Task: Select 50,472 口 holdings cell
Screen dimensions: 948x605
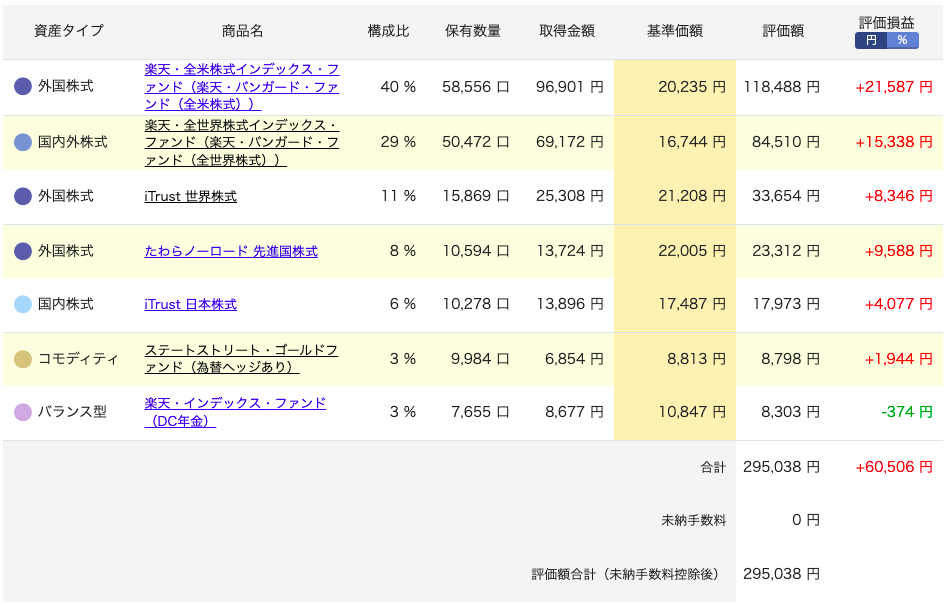Action: point(476,142)
